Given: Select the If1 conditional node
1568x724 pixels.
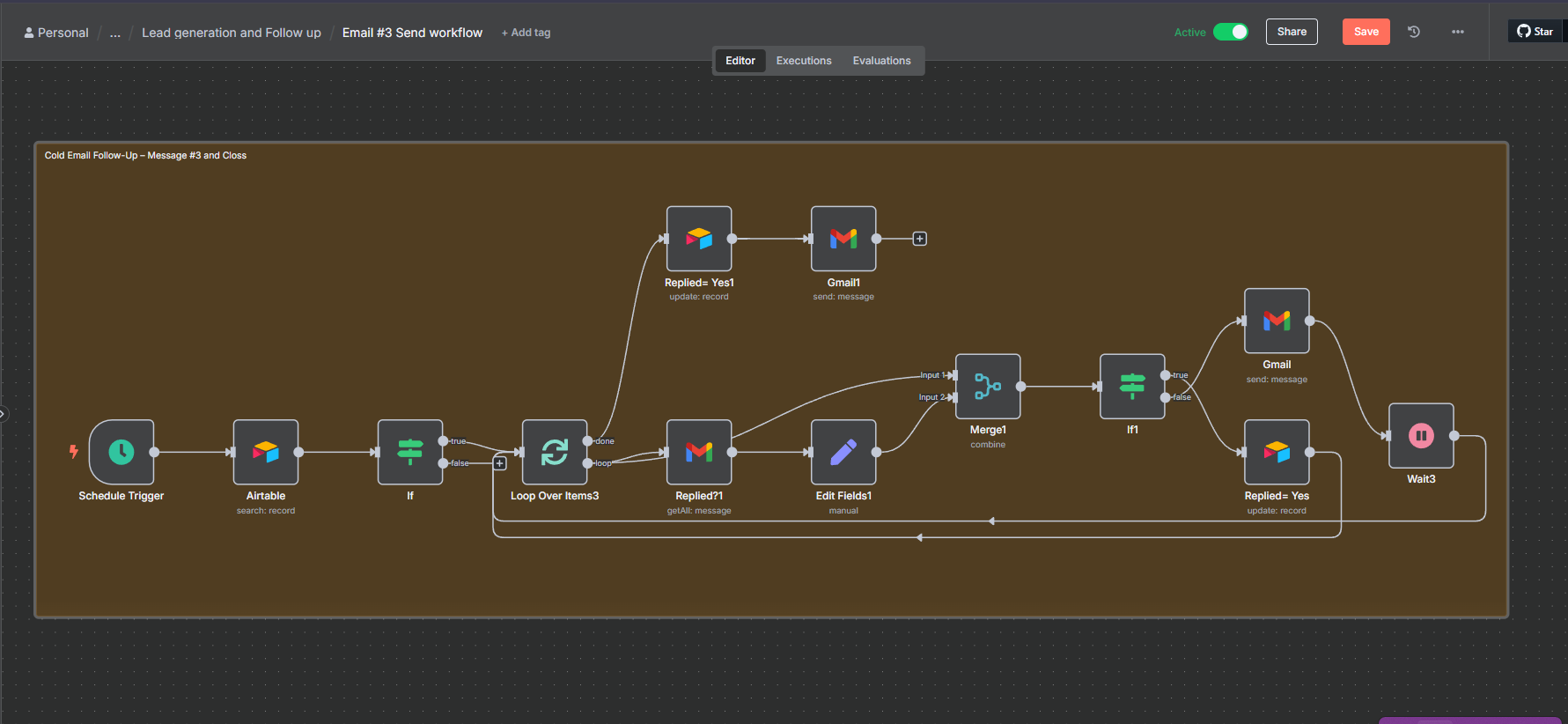Looking at the screenshot, I should click(x=1132, y=387).
